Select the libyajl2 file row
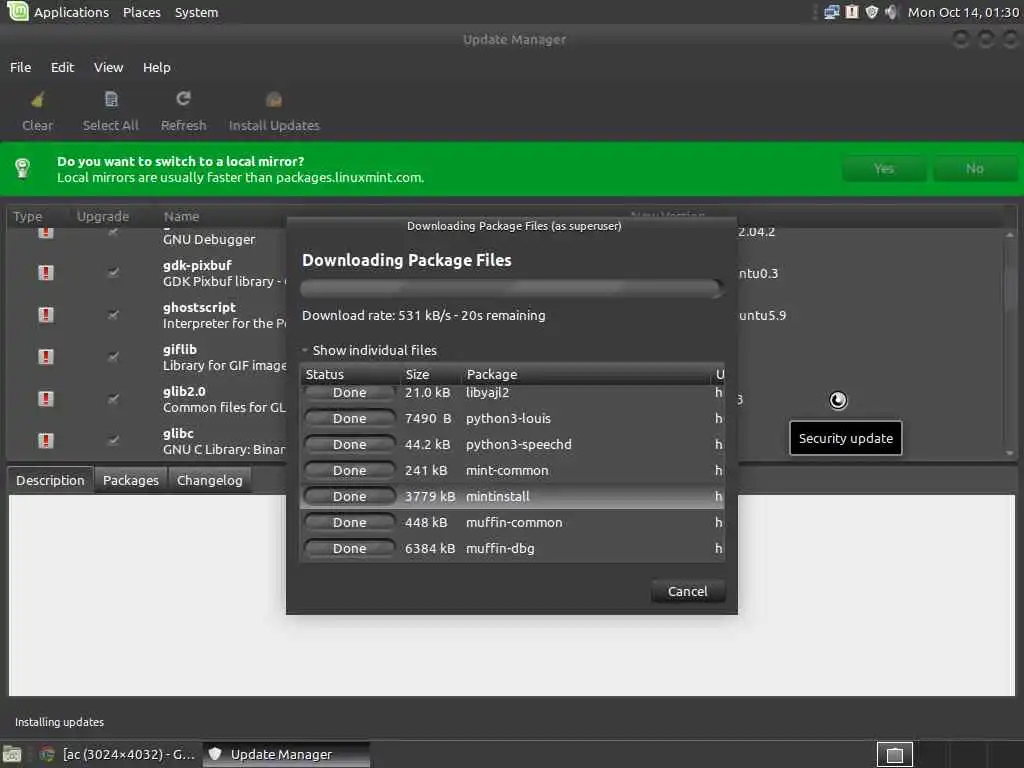The height and width of the screenshot is (768, 1024). point(512,392)
